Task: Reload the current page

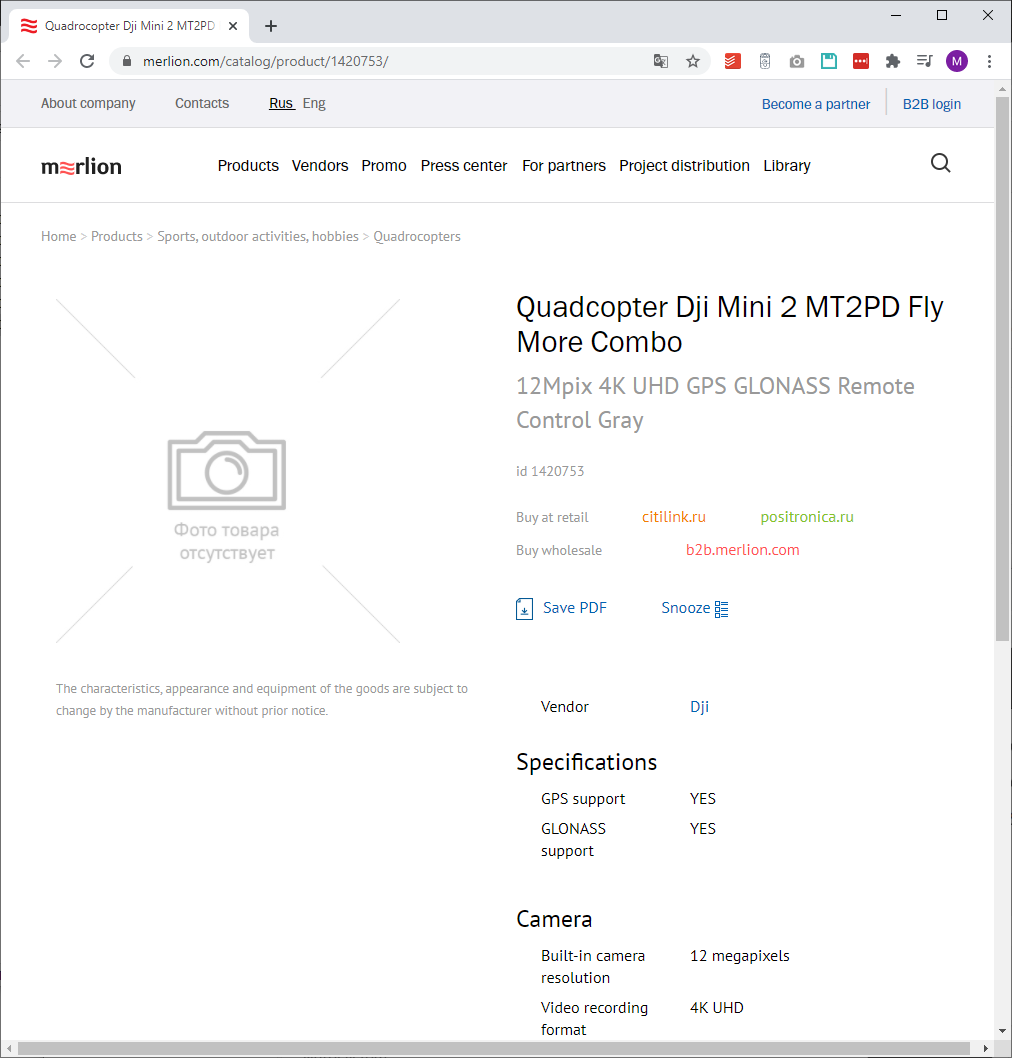Action: pyautogui.click(x=87, y=61)
